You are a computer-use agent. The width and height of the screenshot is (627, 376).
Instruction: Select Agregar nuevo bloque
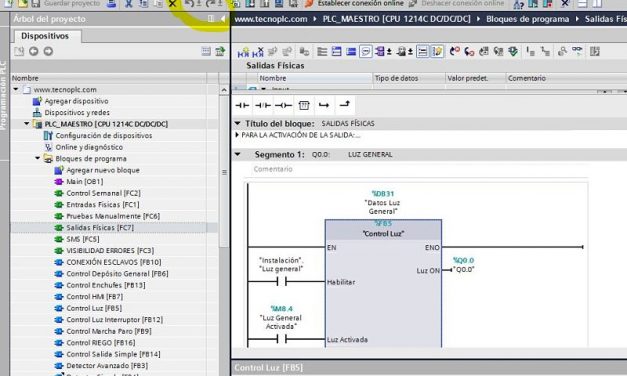[103, 170]
